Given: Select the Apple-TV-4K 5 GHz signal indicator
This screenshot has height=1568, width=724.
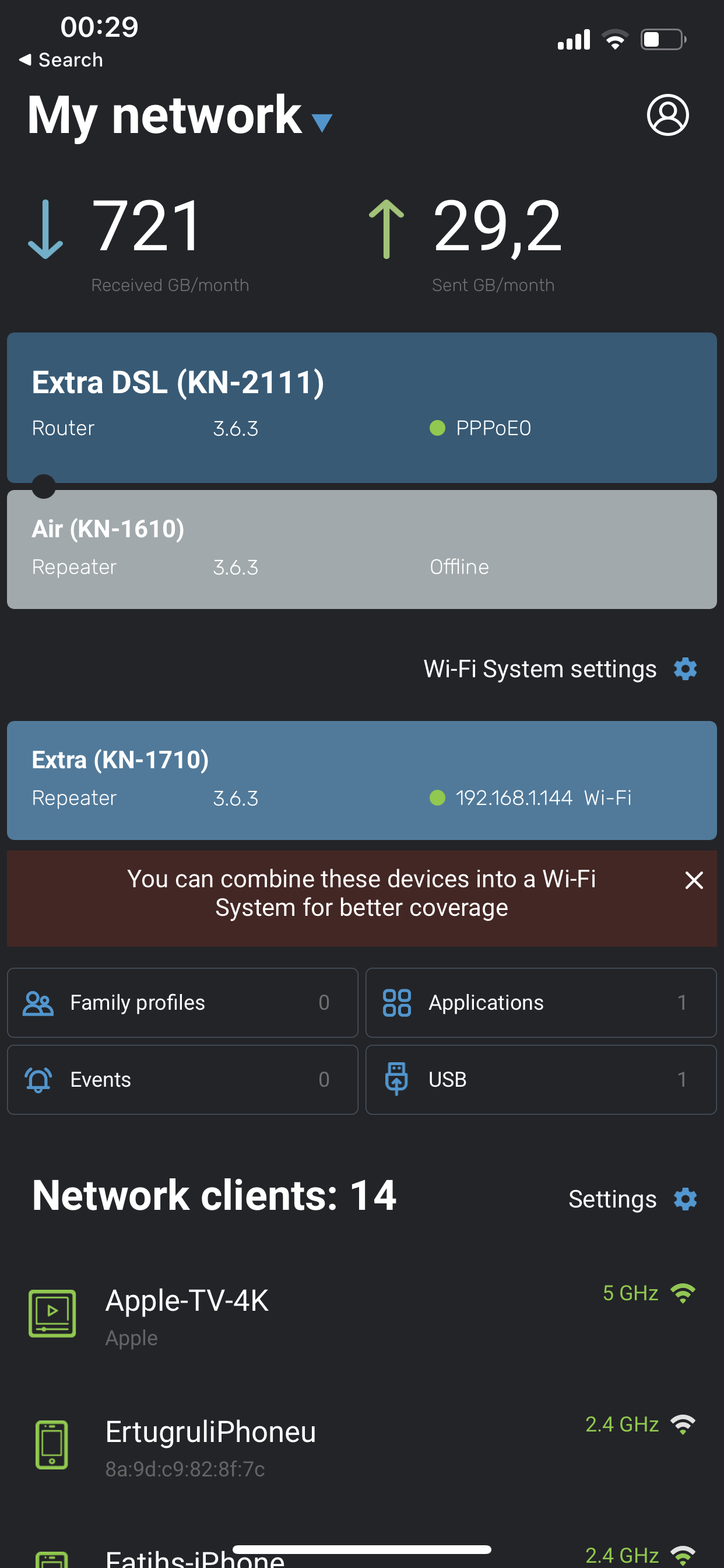Looking at the screenshot, I should (649, 1293).
